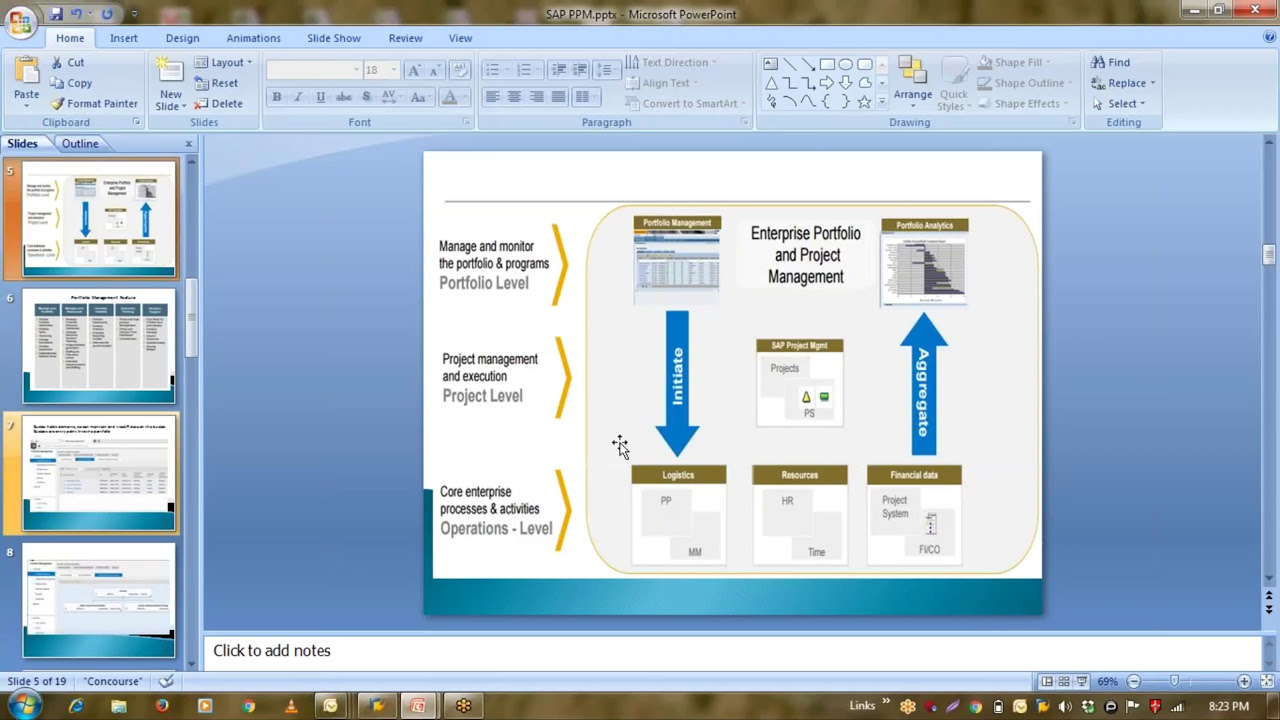Select the text box shape
The width and height of the screenshot is (1280, 720).
[x=771, y=64]
